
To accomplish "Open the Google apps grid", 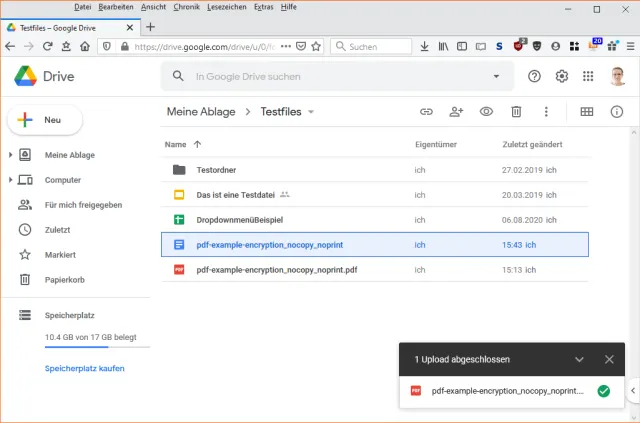I will tap(589, 76).
